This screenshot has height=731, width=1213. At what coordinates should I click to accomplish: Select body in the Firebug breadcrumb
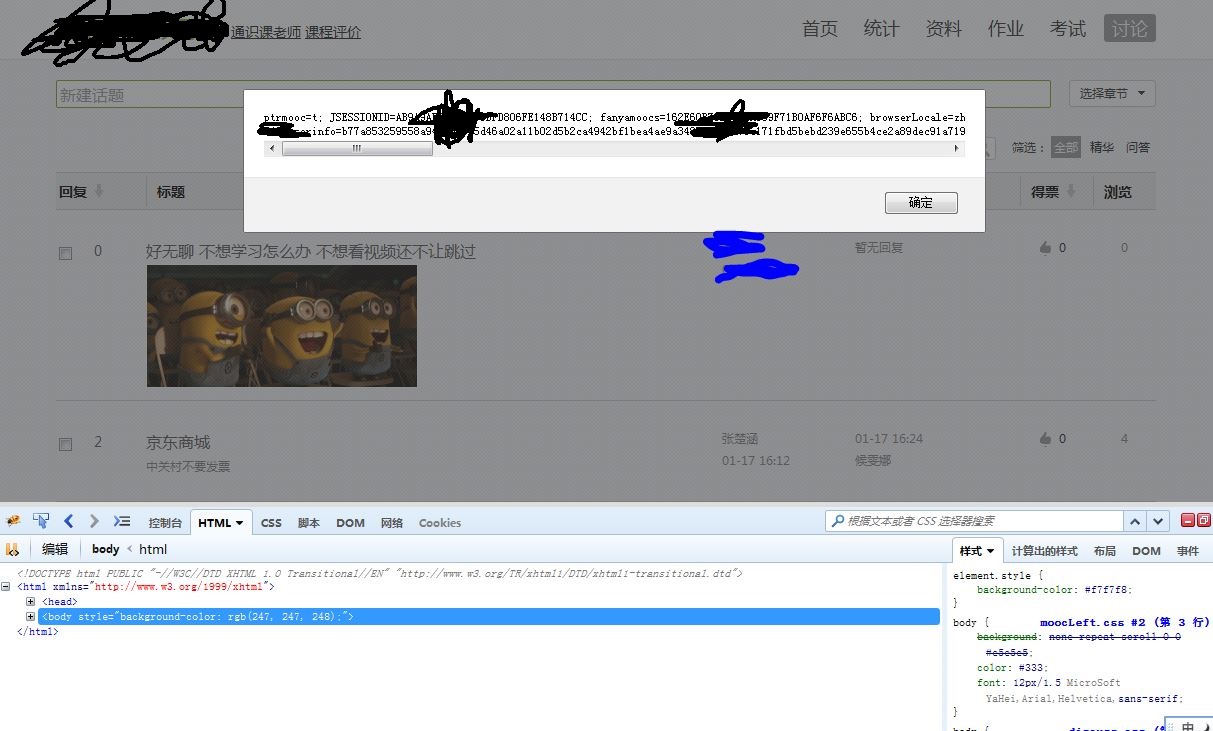pos(105,549)
